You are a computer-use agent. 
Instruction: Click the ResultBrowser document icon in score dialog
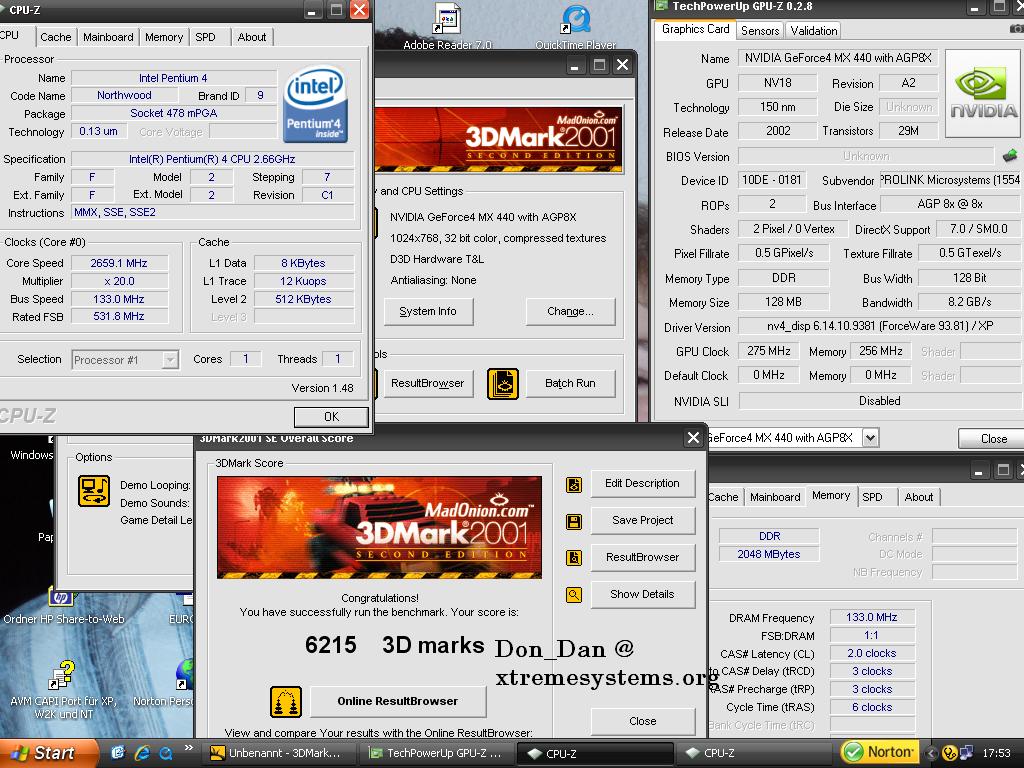tap(573, 558)
